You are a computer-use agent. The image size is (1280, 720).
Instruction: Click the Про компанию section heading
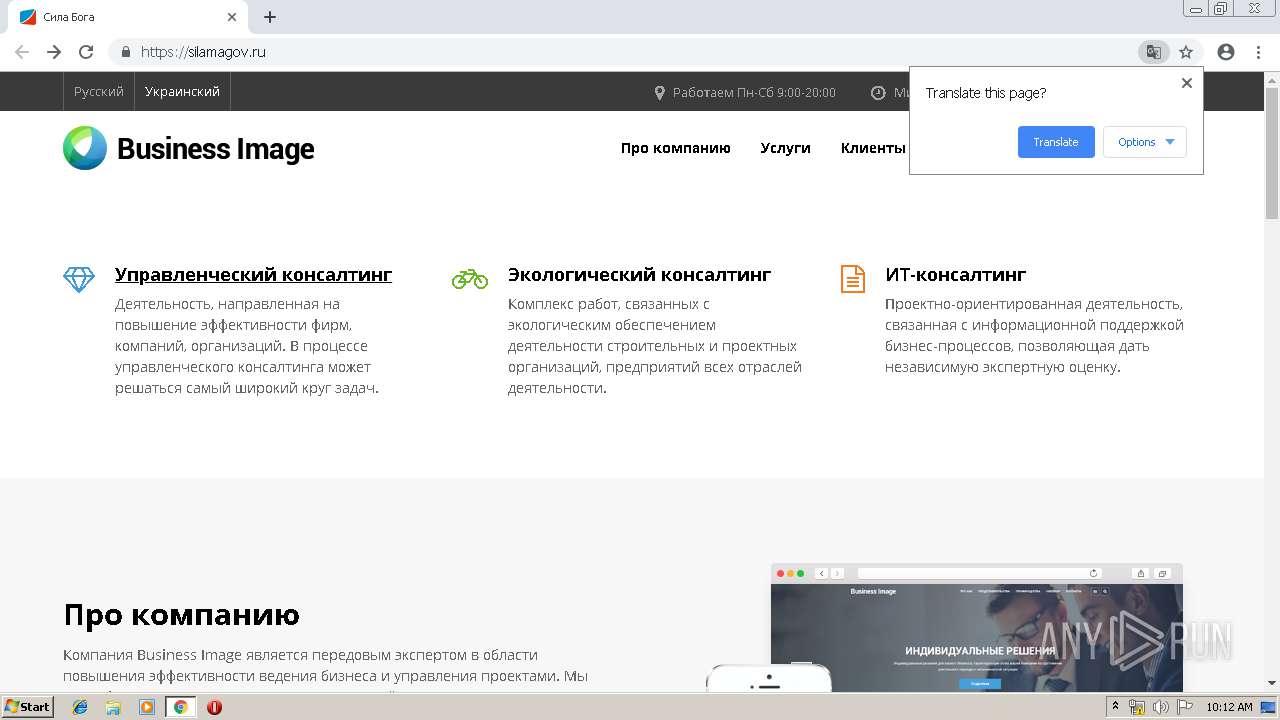pos(181,614)
